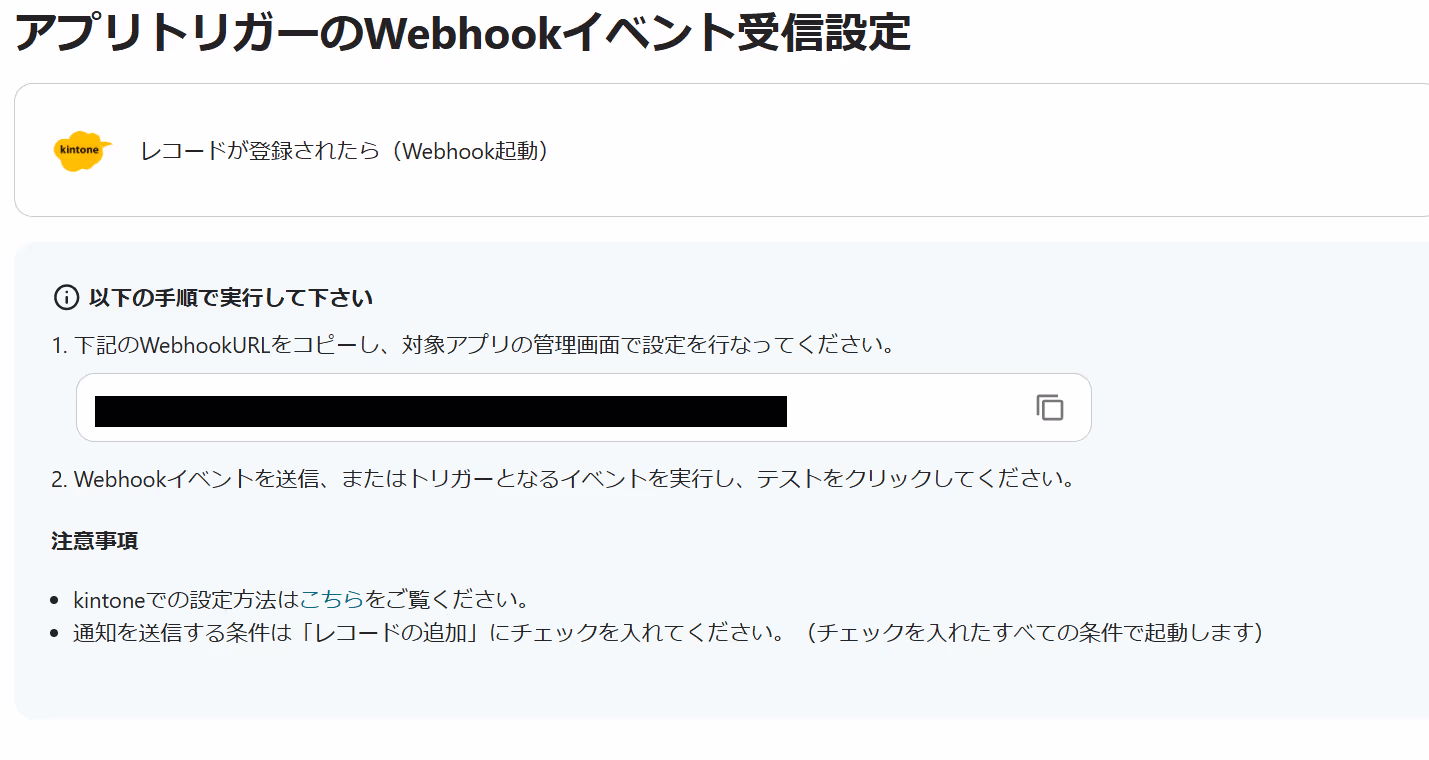This screenshot has width=1429, height=760.
Task: Click the info icon beside 以下の手順で実行して下さい
Action: [66, 298]
